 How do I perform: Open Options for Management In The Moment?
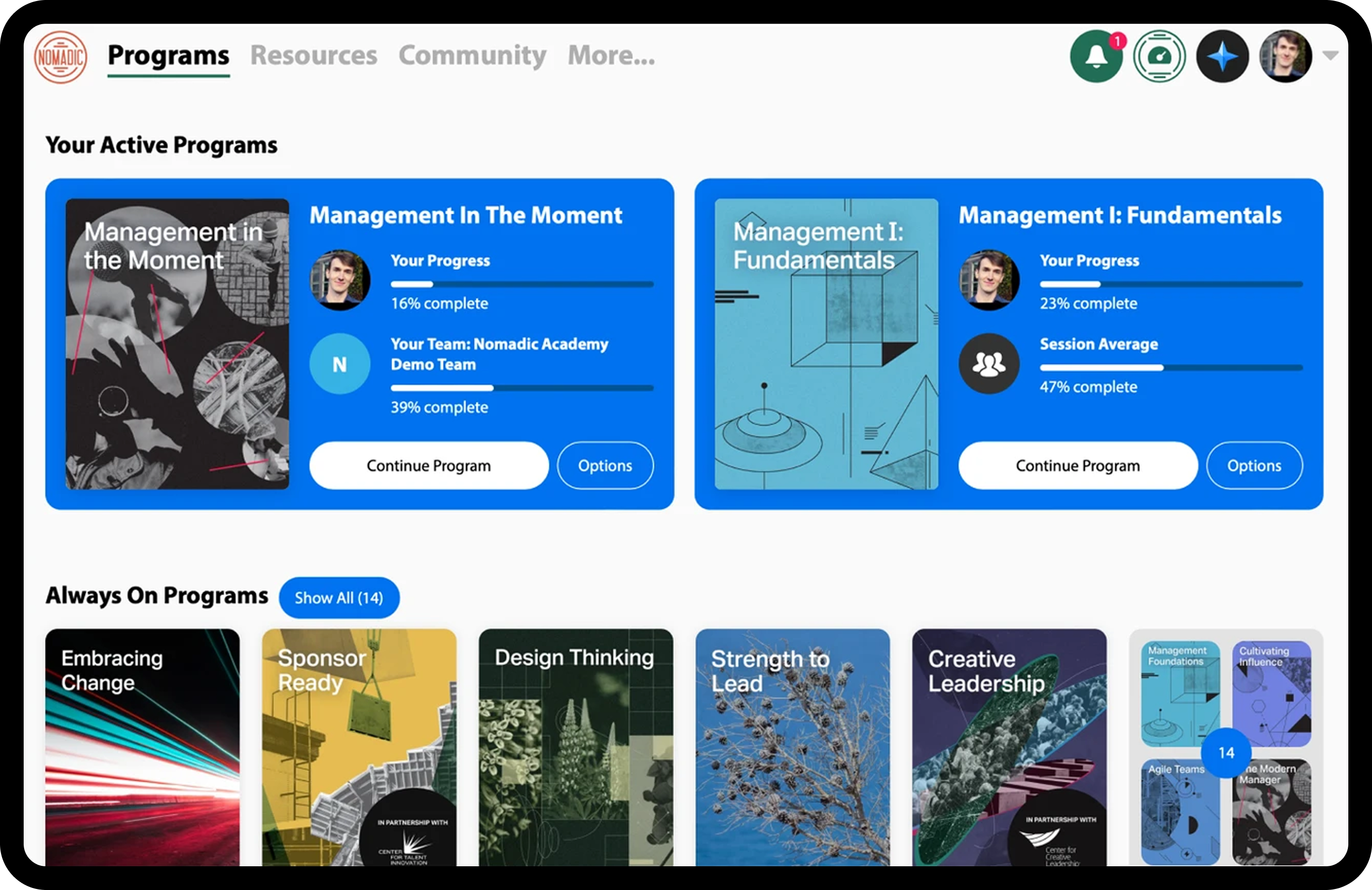(605, 466)
